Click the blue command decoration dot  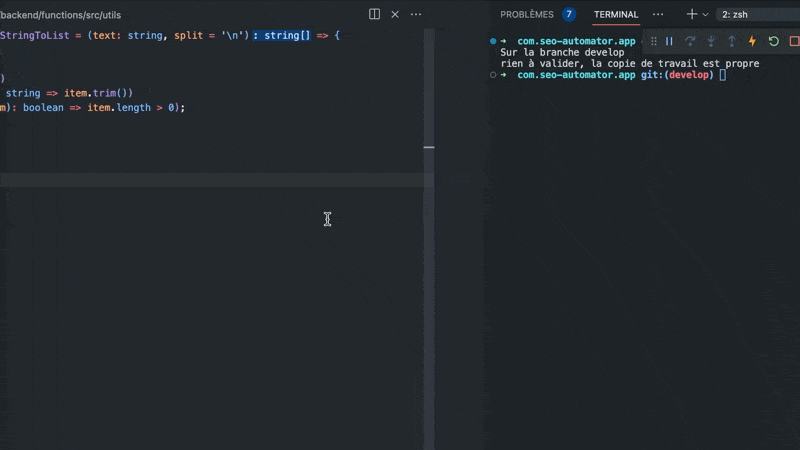[x=493, y=41]
